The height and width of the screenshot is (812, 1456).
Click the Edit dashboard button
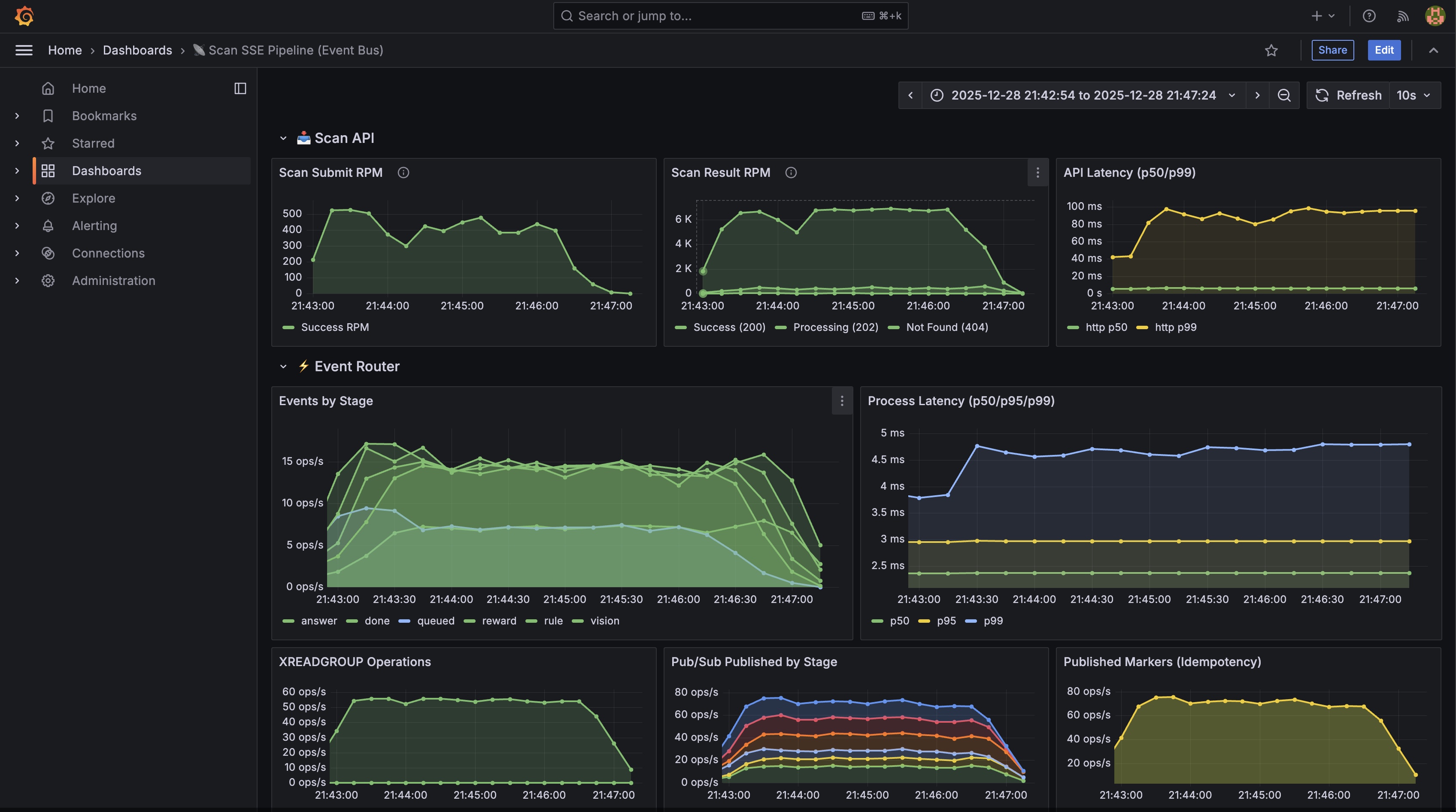[1383, 50]
